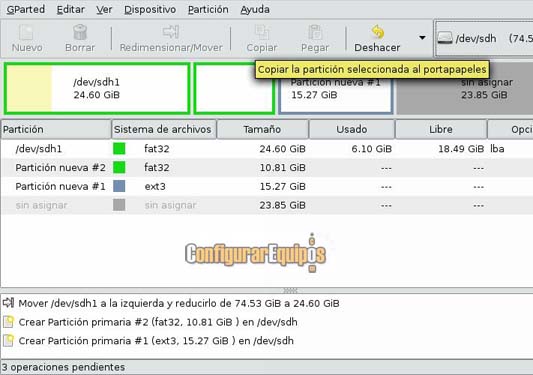Click the blue ext3 color swatch
533x375 pixels.
(119, 186)
